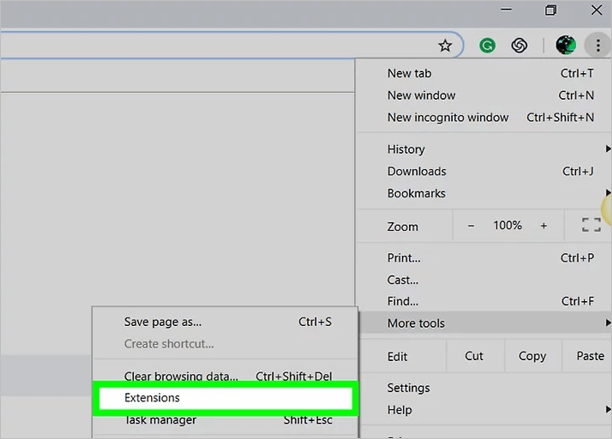Open a New incognito window

pos(448,117)
